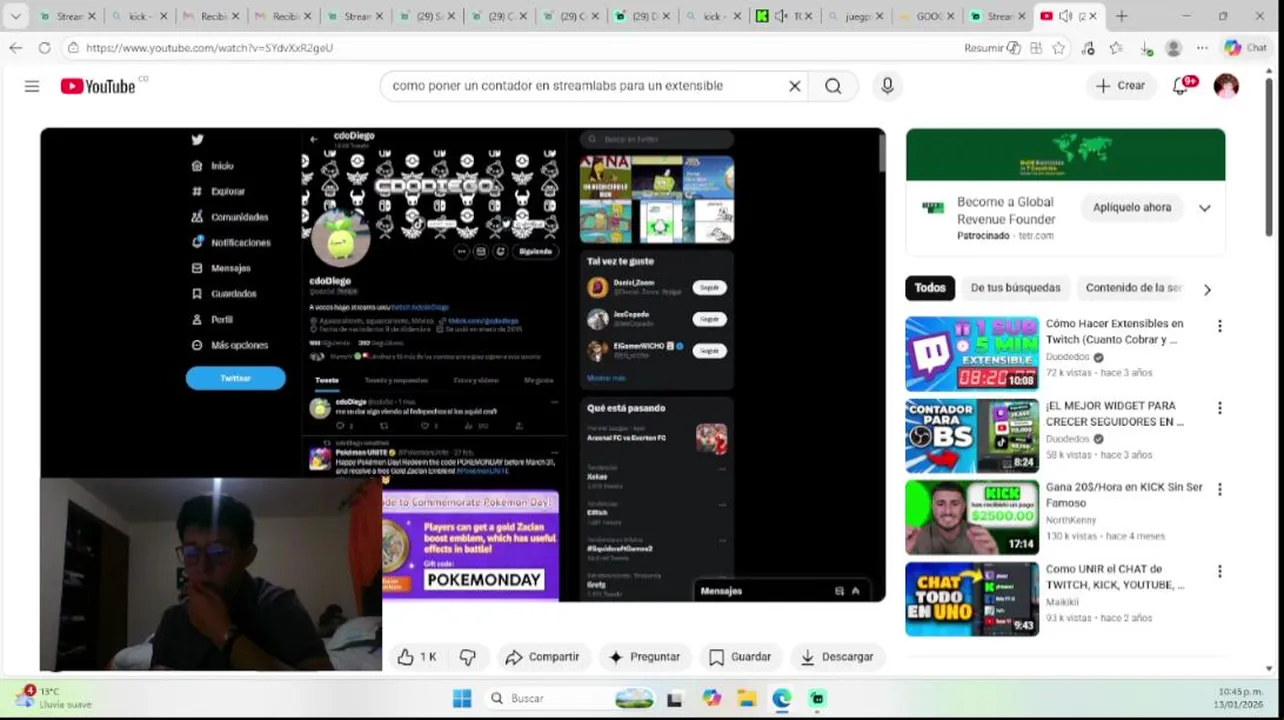Click the Resumir page summary button
Viewport: 1284px width, 720px height.
992,48
